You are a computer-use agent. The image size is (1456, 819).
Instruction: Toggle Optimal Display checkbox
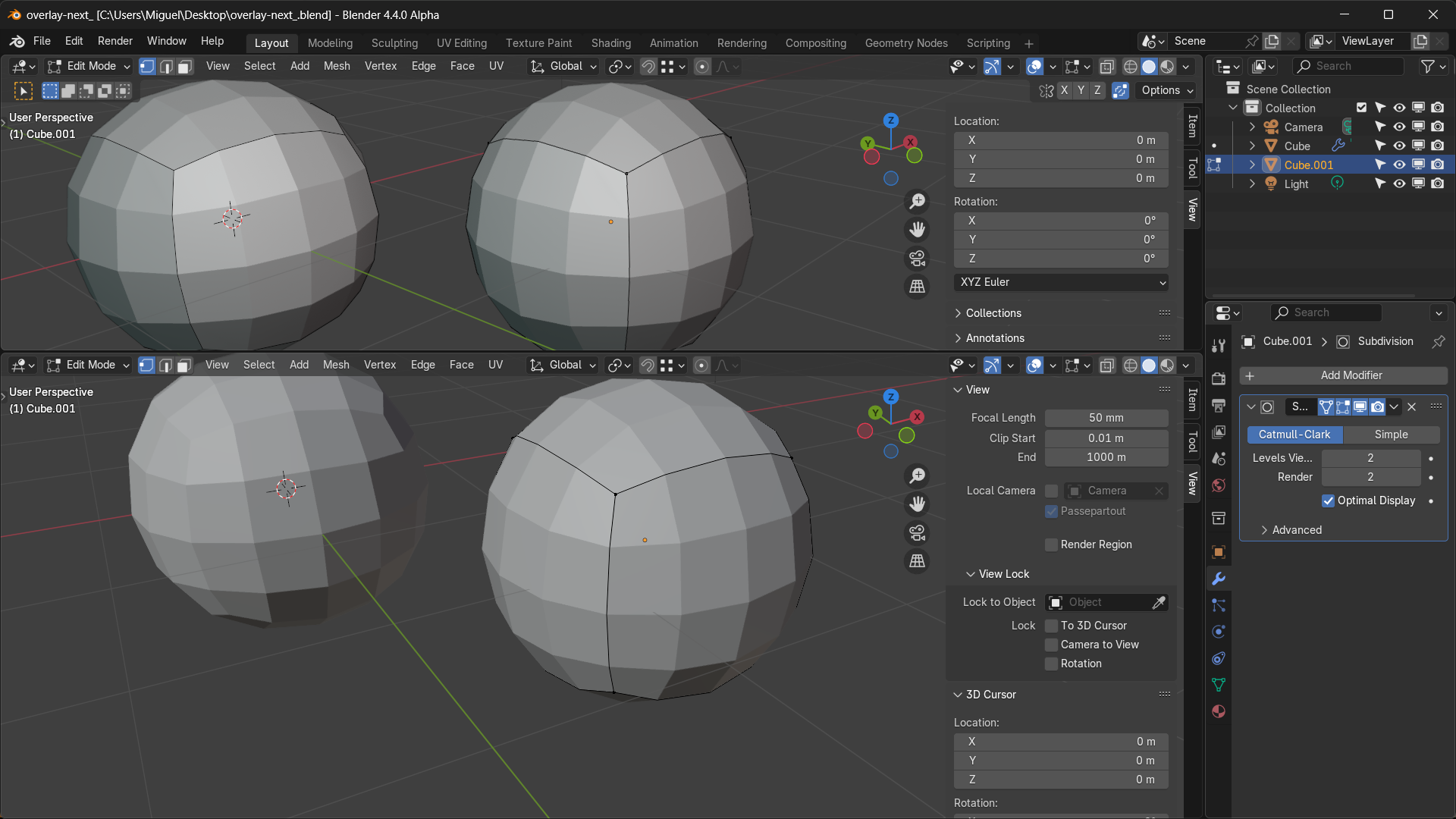(1328, 500)
